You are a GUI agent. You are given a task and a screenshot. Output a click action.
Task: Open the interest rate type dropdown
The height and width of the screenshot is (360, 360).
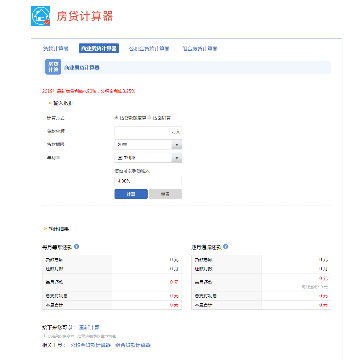148,158
